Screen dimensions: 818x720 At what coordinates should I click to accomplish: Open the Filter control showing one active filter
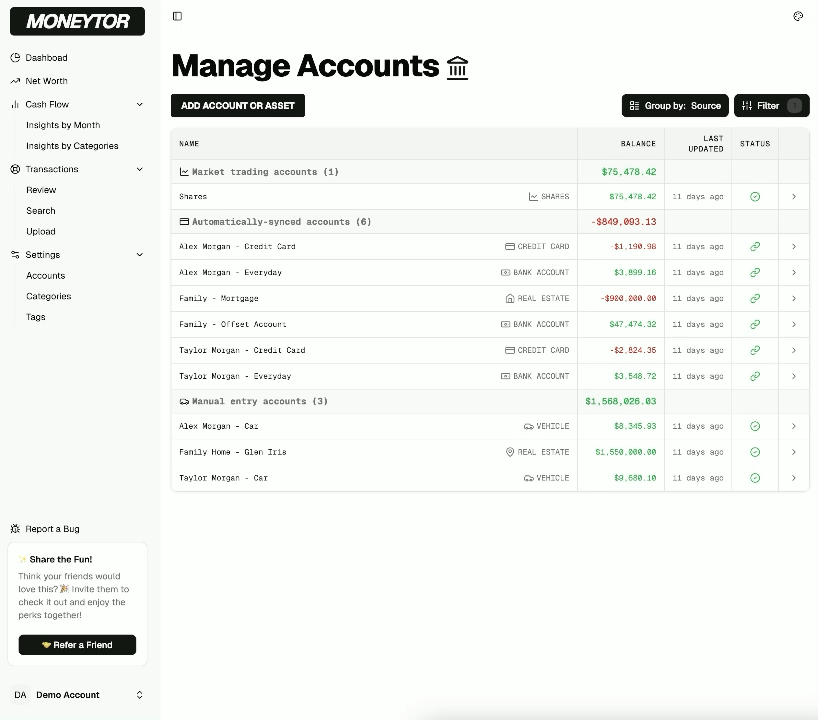pyautogui.click(x=771, y=105)
